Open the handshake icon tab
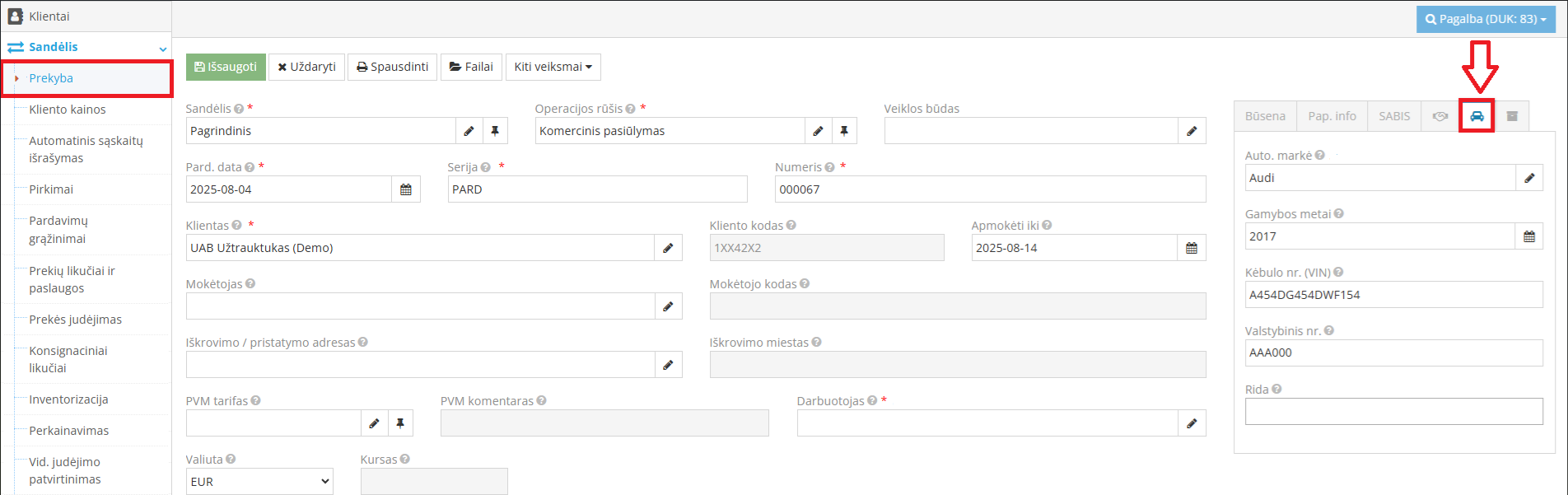This screenshot has height=495, width=1568. click(1440, 116)
